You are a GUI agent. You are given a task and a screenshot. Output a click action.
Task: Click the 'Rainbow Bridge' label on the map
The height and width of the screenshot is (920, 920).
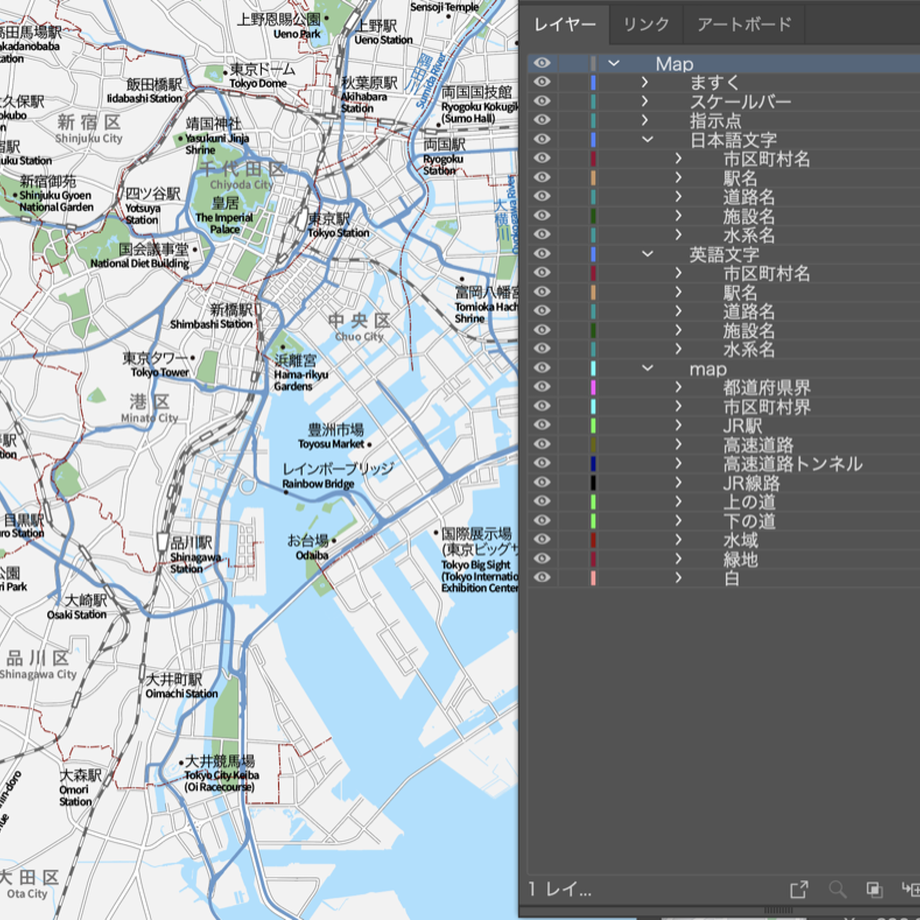coord(319,484)
